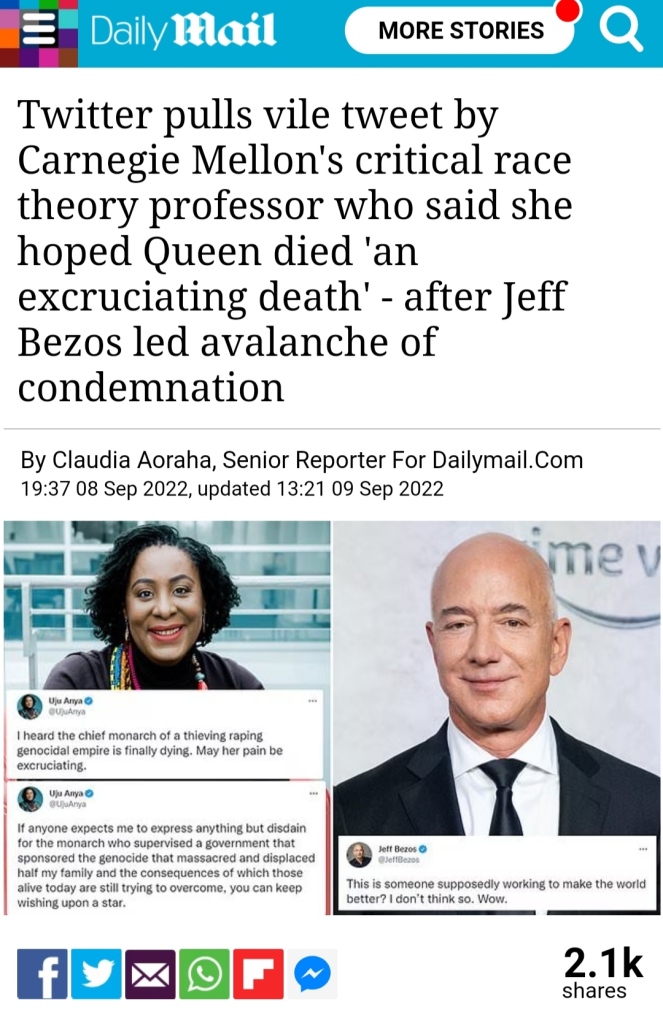
Task: Click the red notification dot on More Stories
Action: tap(569, 10)
